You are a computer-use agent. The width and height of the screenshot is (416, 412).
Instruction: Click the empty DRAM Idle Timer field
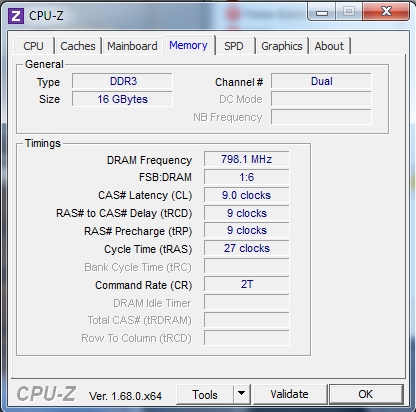pos(247,302)
